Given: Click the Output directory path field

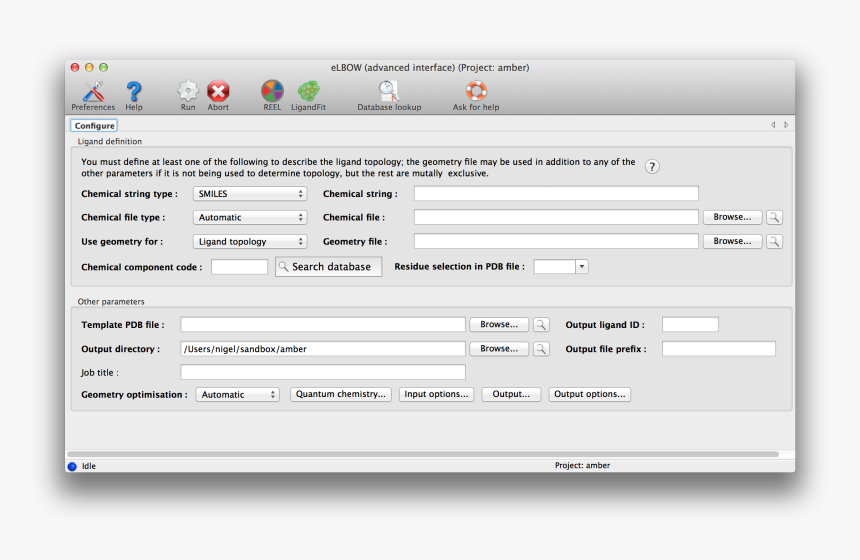Looking at the screenshot, I should tap(323, 349).
